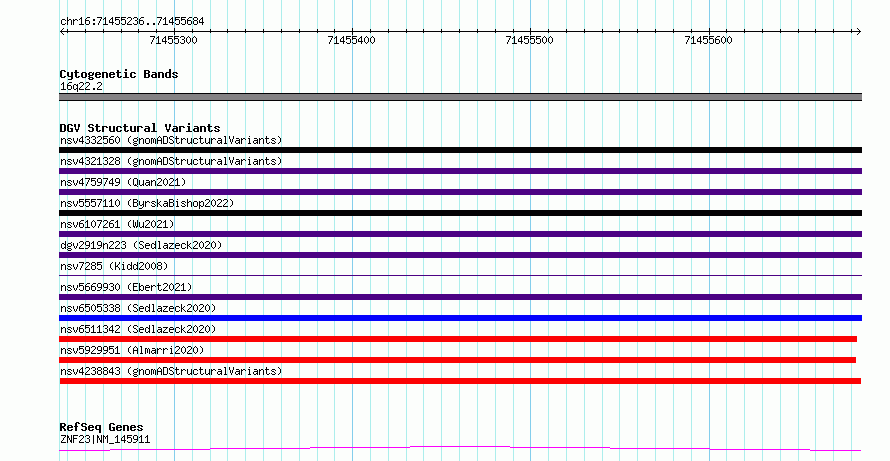This screenshot has width=890, height=461.
Task: Click the Cytogenetic Bands track title
Action: (x=119, y=74)
